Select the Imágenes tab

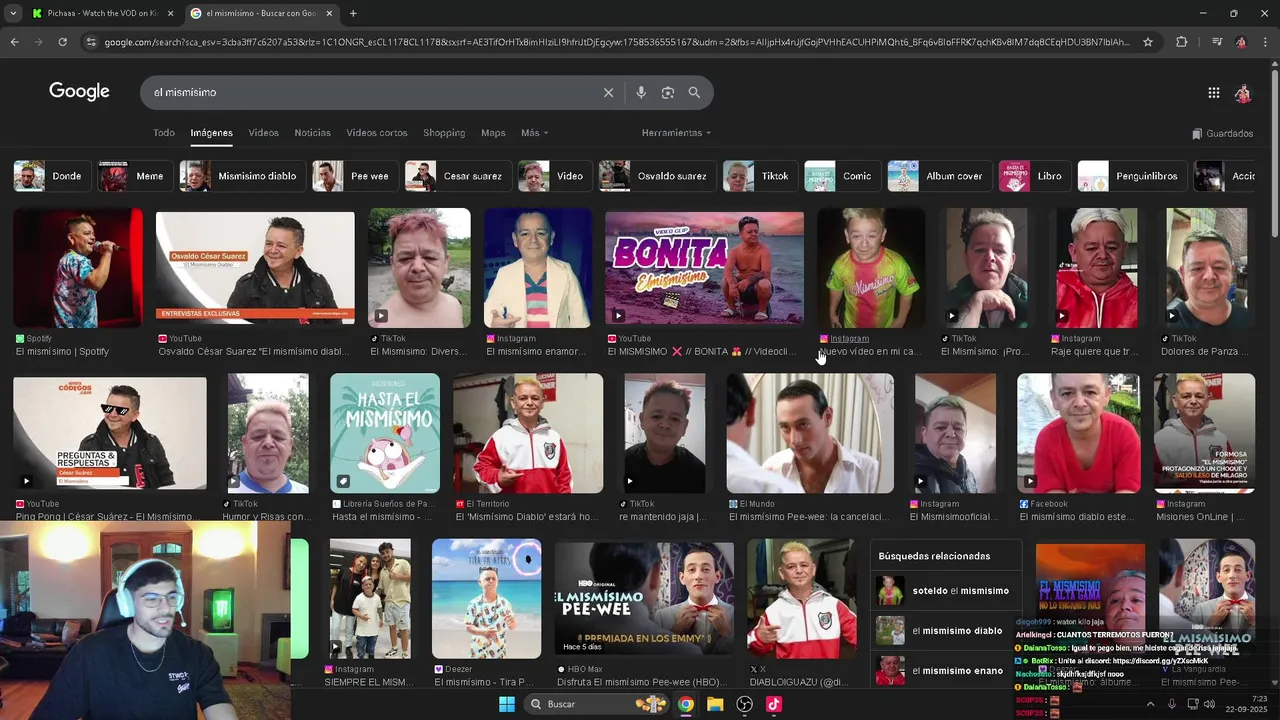point(212,133)
